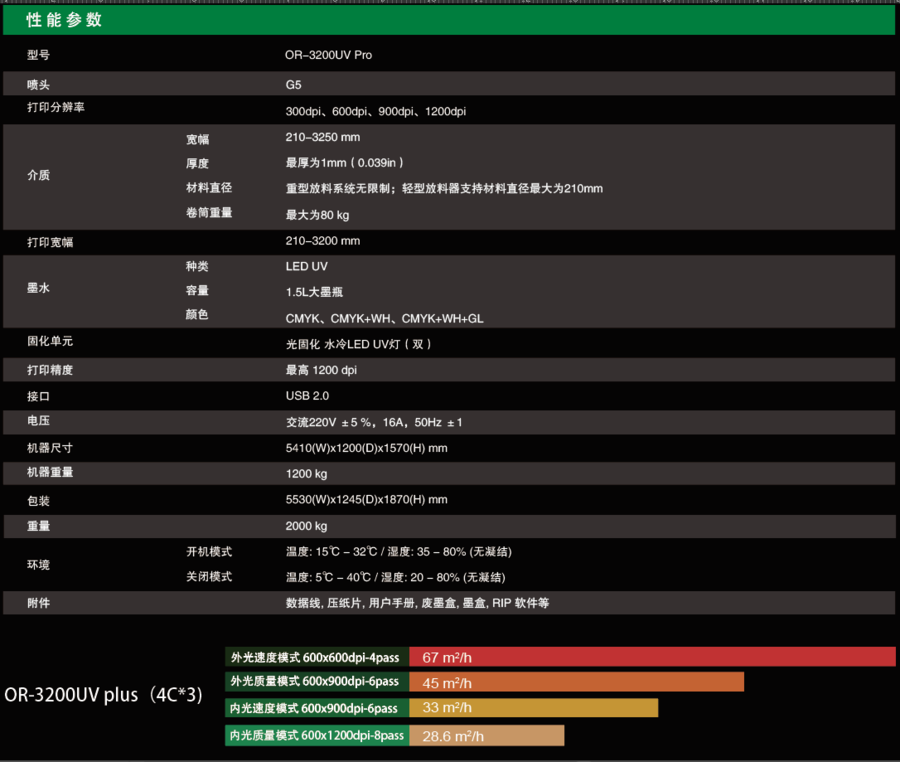Click the 介质 section label
Image resolution: width=900 pixels, height=762 pixels.
38,175
